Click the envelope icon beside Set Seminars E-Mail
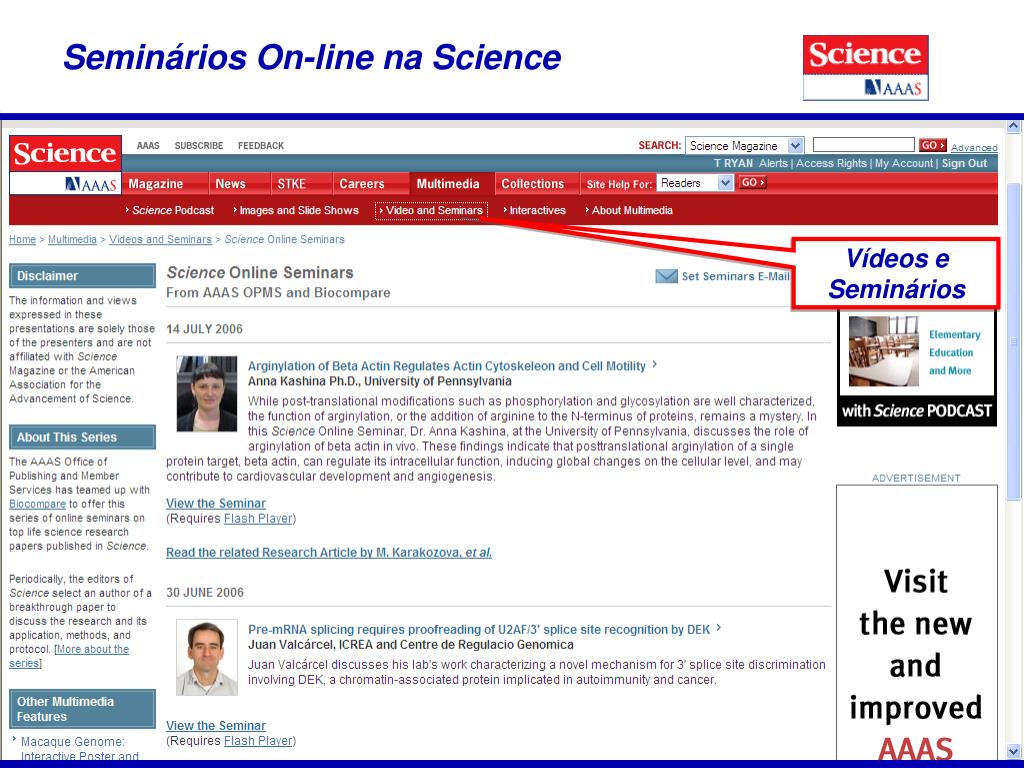 click(x=666, y=276)
